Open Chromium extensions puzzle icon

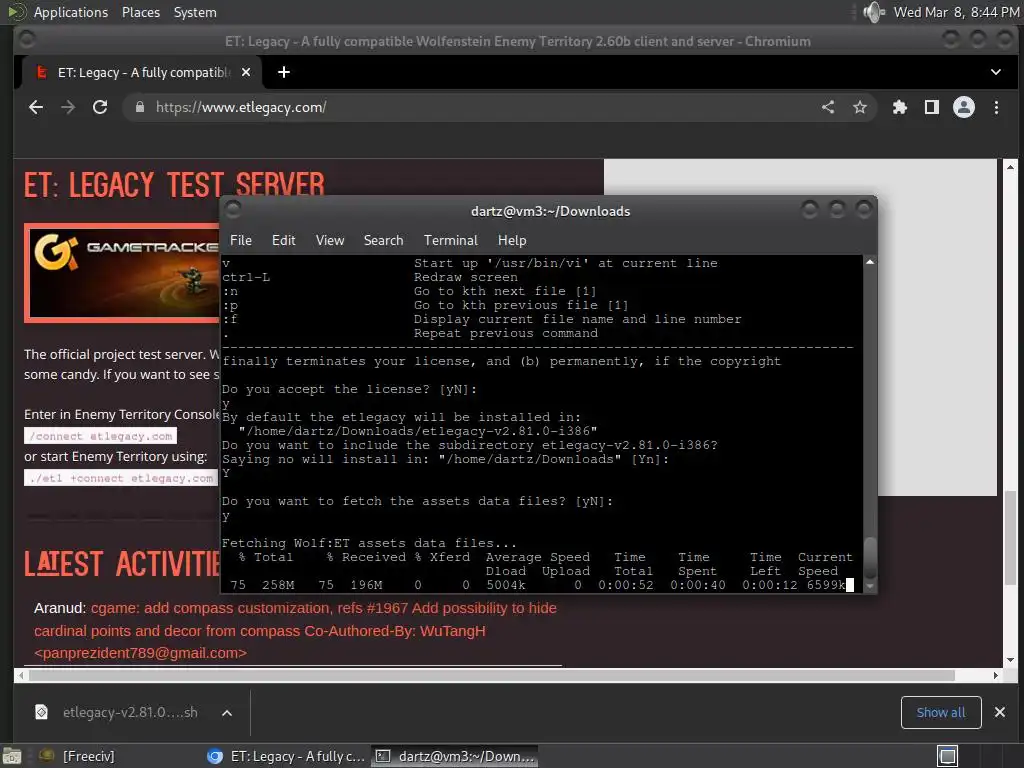coord(900,107)
